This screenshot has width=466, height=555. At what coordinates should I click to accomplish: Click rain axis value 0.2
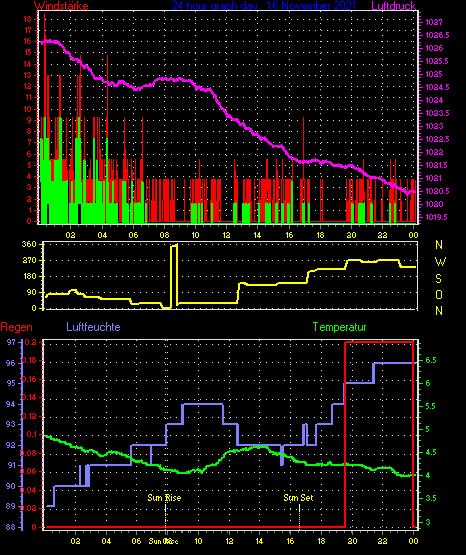(31, 342)
